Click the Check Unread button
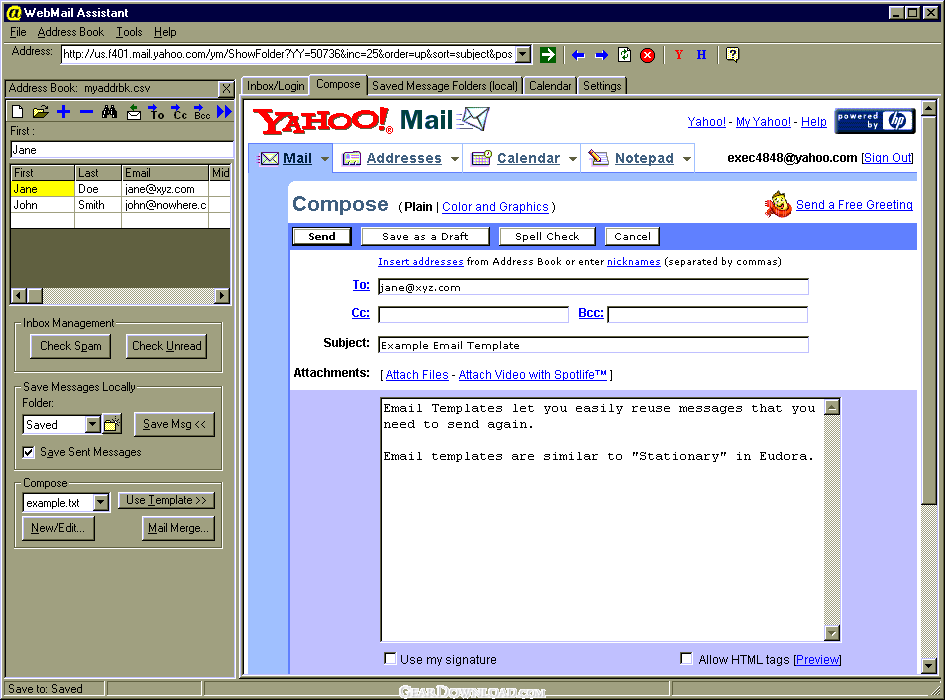945x700 pixels. click(x=166, y=346)
